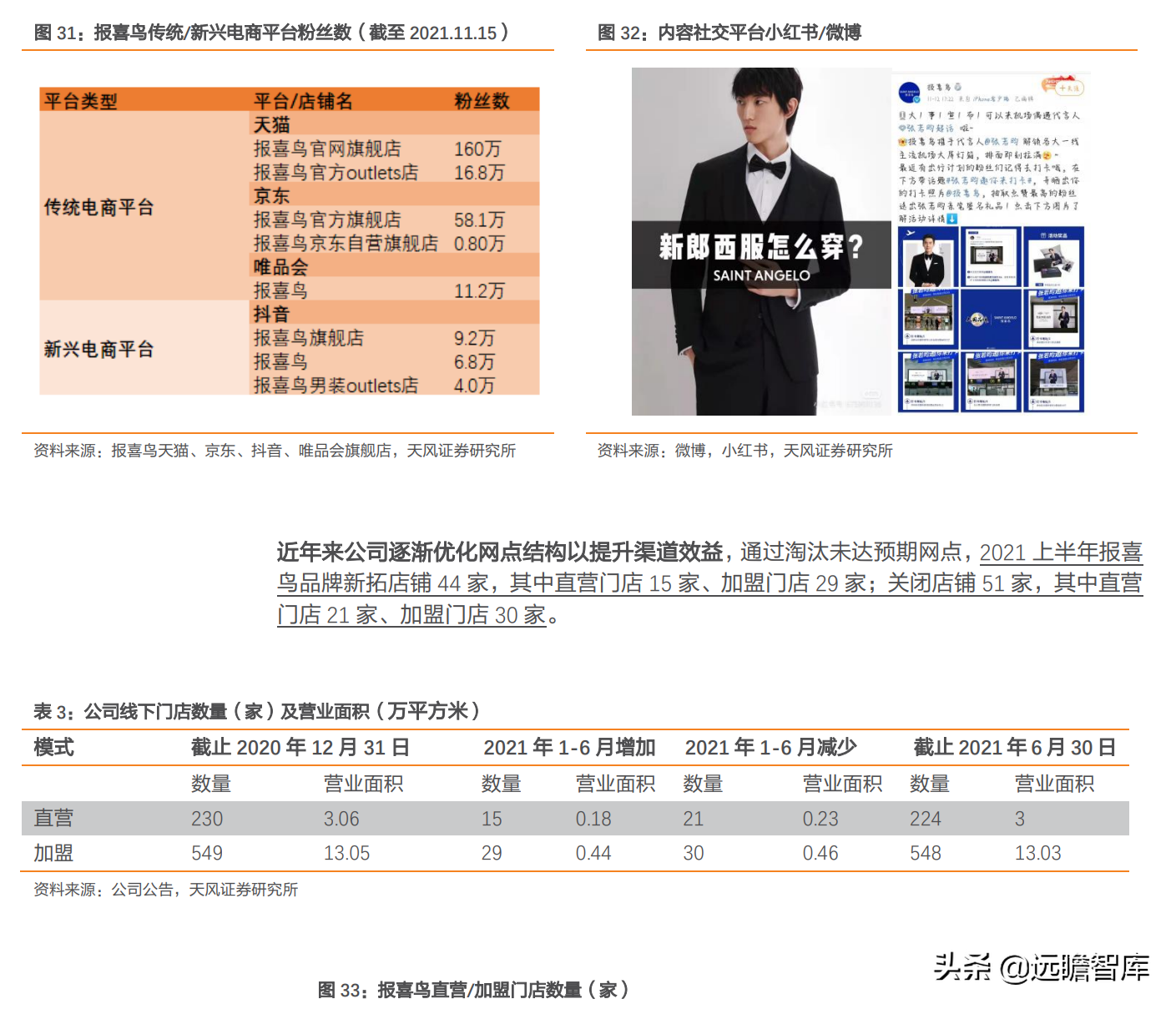
Task: Click the 头条 @远瞻智库 watermark
Action: coord(1041,967)
